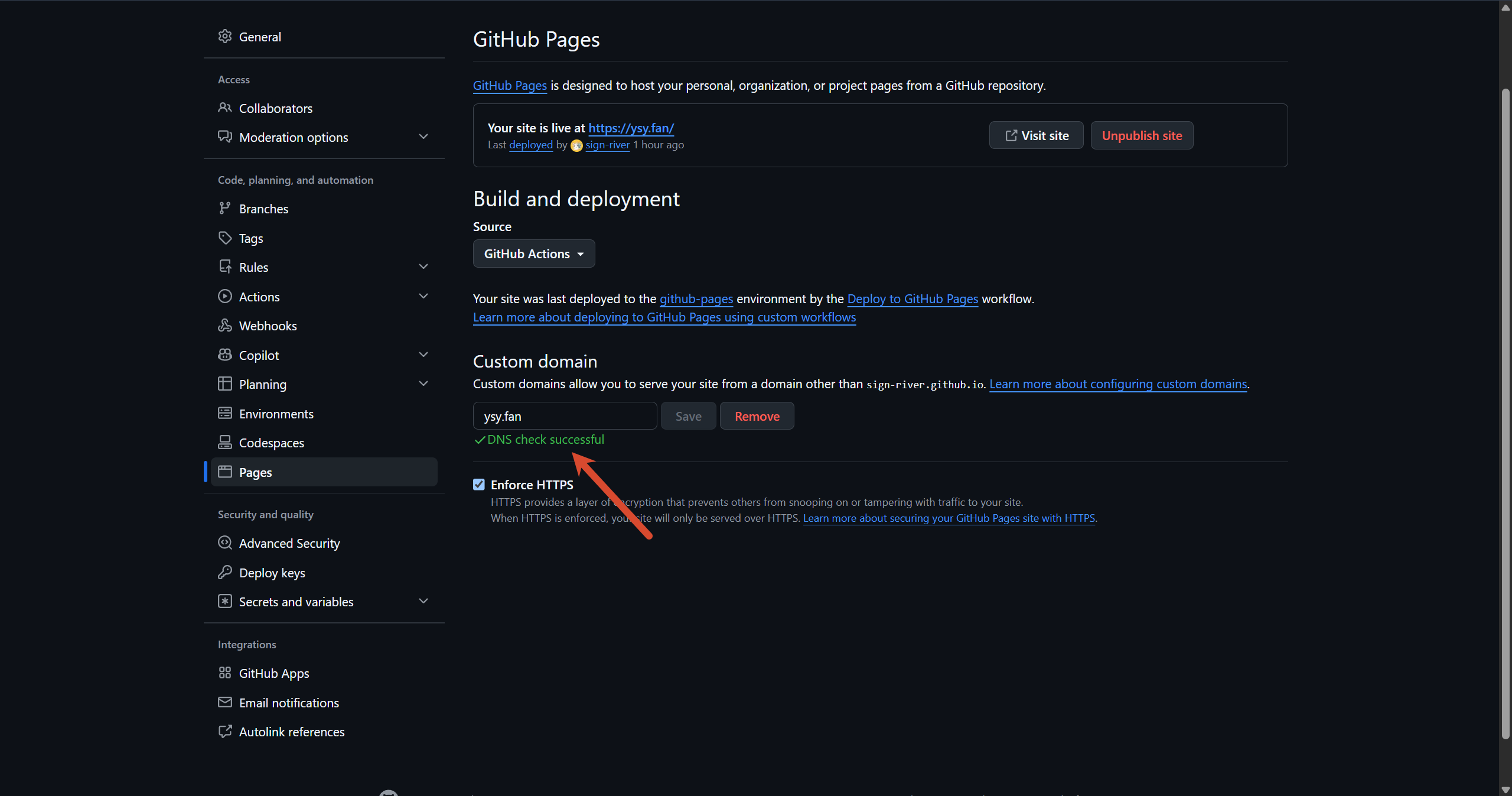Click the Autolink references icon
The width and height of the screenshot is (1512, 796).
coord(224,732)
